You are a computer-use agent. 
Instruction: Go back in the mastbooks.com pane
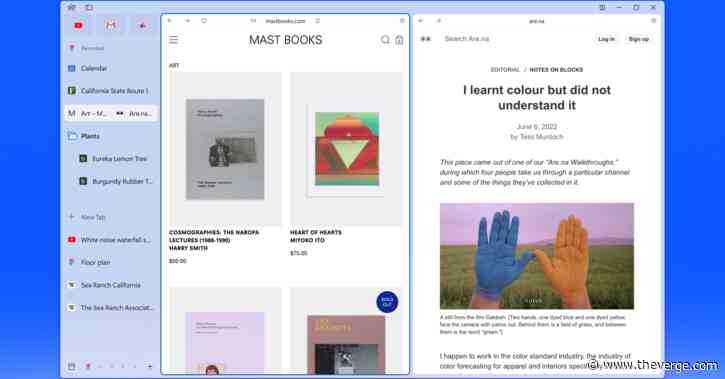pos(170,21)
